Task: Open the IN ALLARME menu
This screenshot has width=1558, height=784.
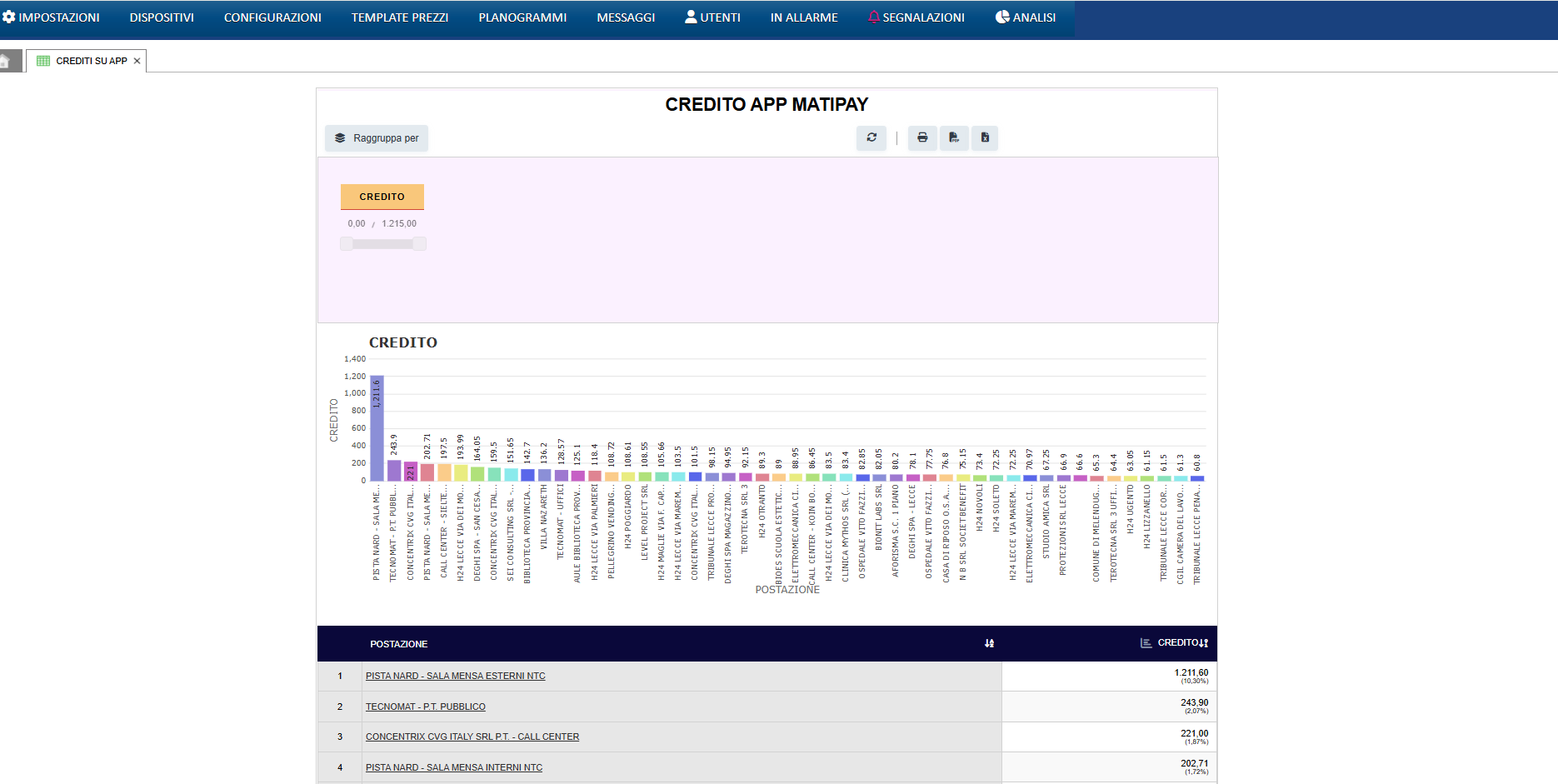Action: (x=804, y=17)
